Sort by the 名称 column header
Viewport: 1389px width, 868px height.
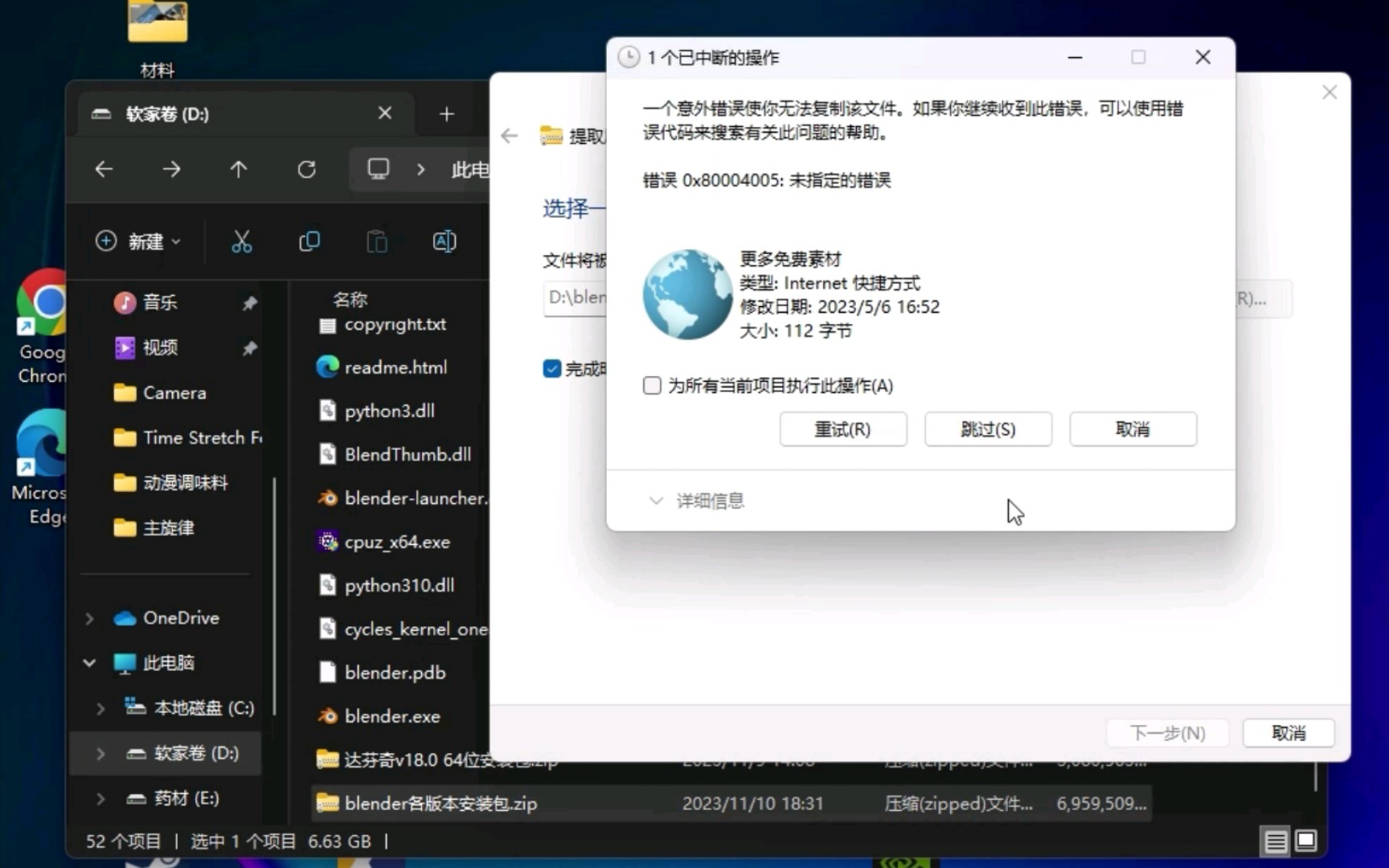point(350,299)
